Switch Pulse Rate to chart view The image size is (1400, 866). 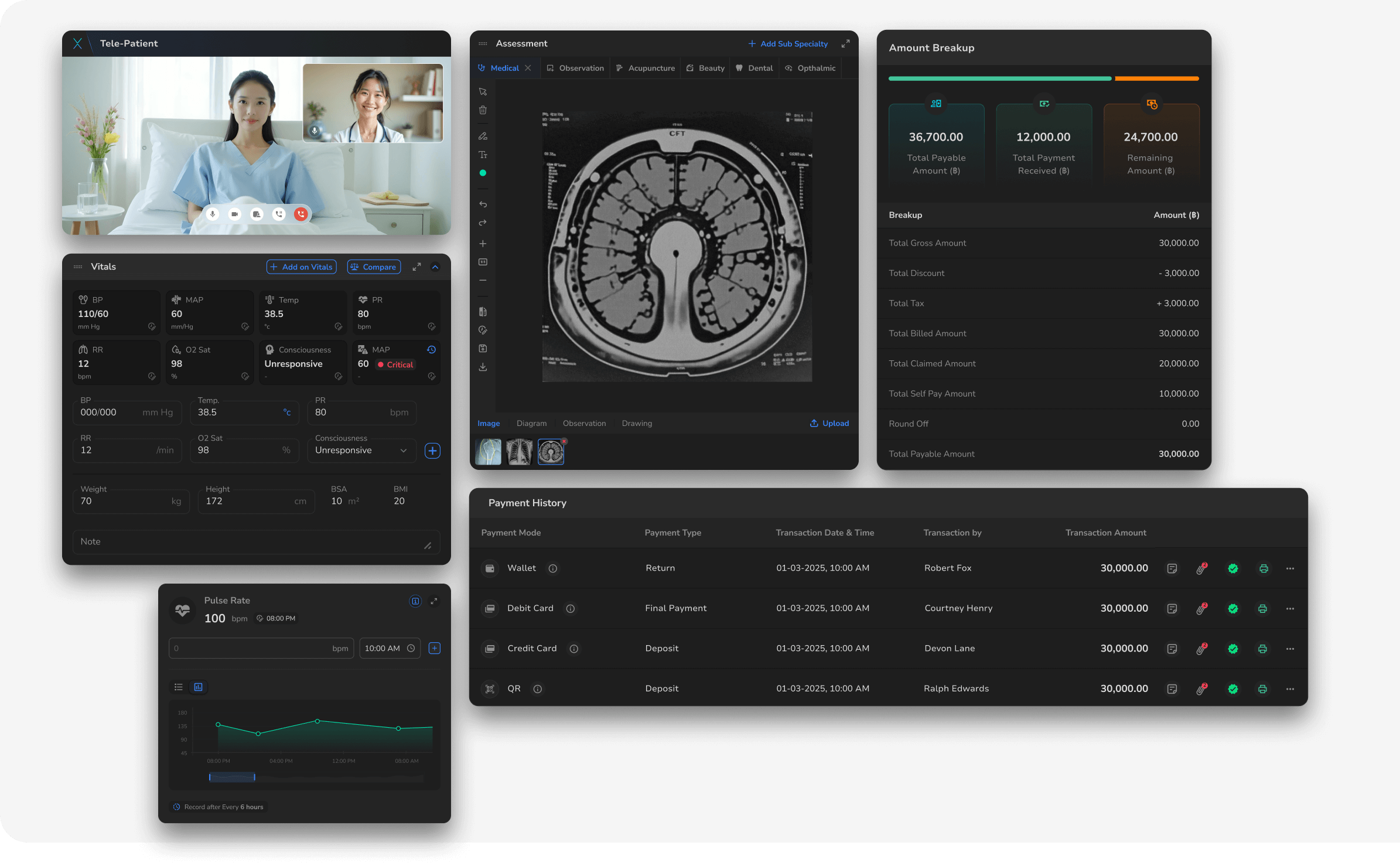[199, 687]
